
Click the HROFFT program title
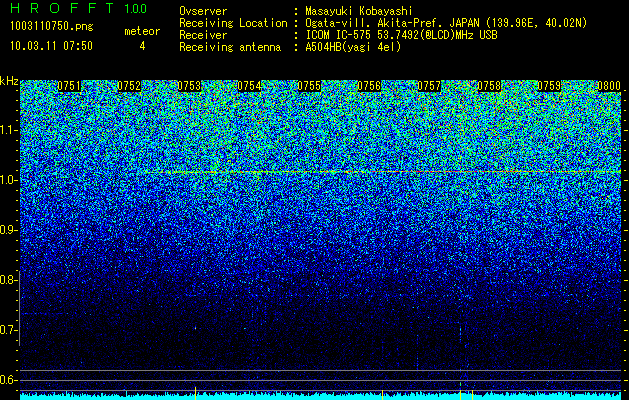click(62, 8)
